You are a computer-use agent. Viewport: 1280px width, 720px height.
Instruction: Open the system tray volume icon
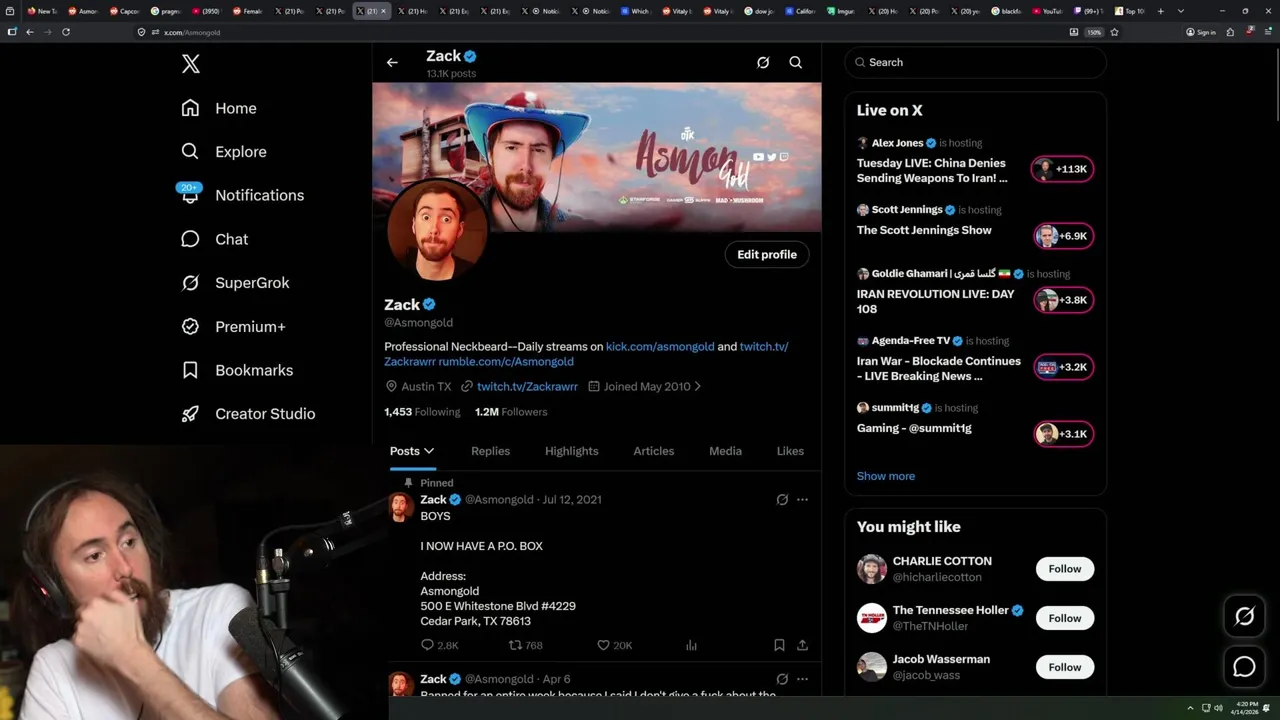1218,708
